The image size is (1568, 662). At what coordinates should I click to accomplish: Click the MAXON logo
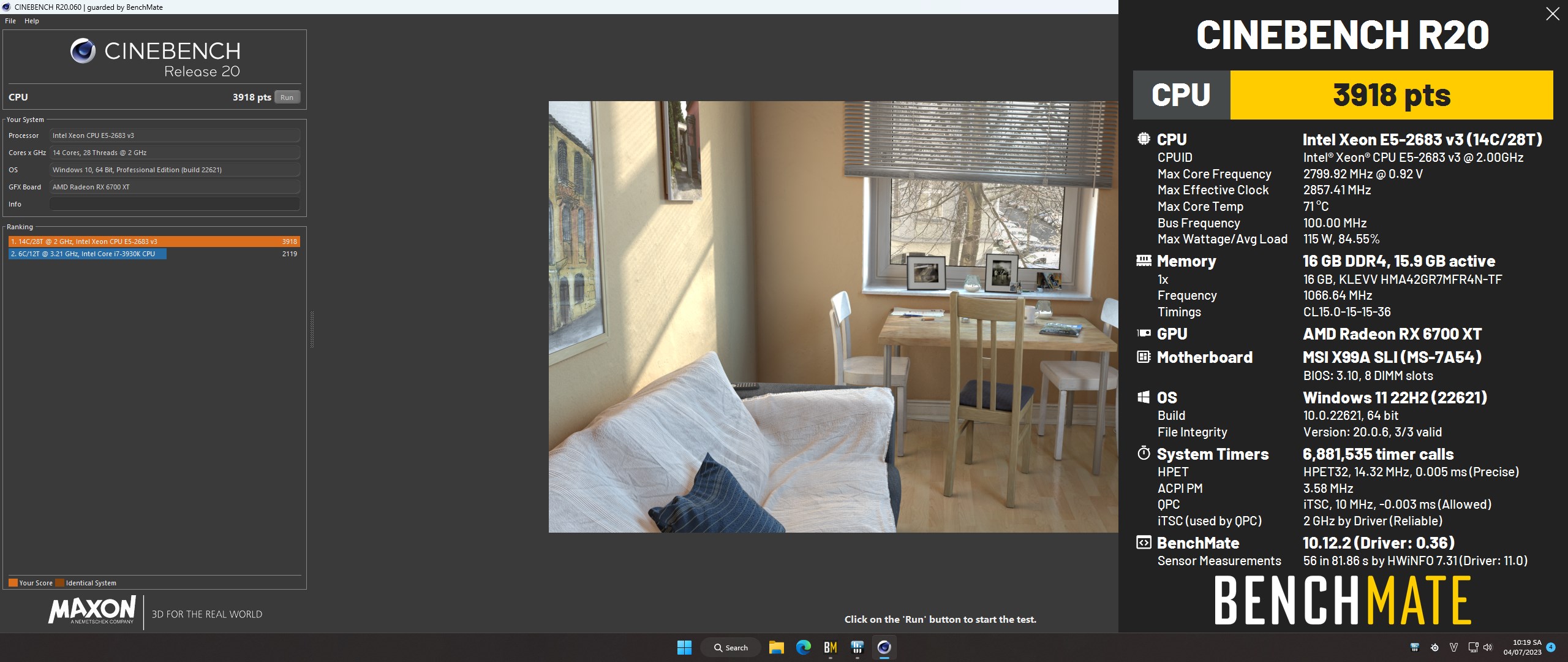click(x=92, y=610)
